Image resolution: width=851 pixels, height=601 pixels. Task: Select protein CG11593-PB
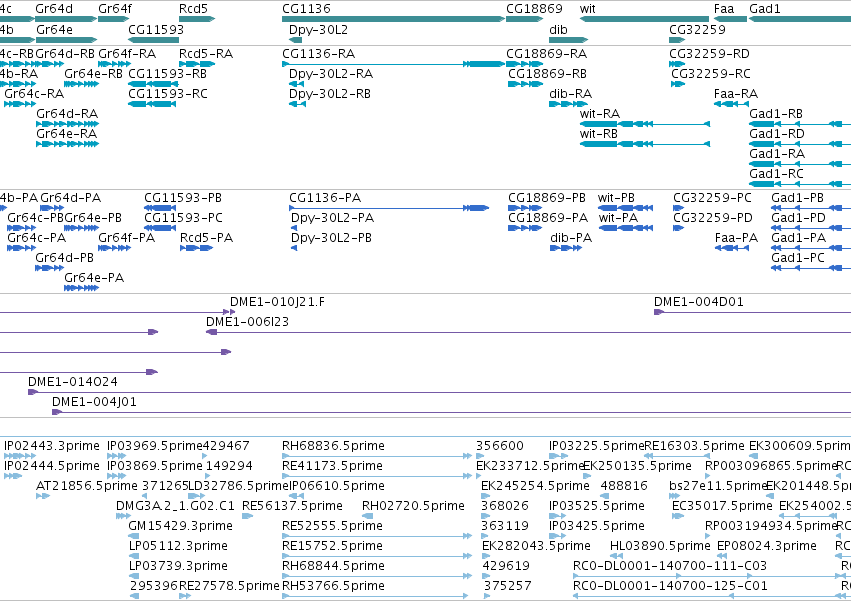[x=160, y=208]
